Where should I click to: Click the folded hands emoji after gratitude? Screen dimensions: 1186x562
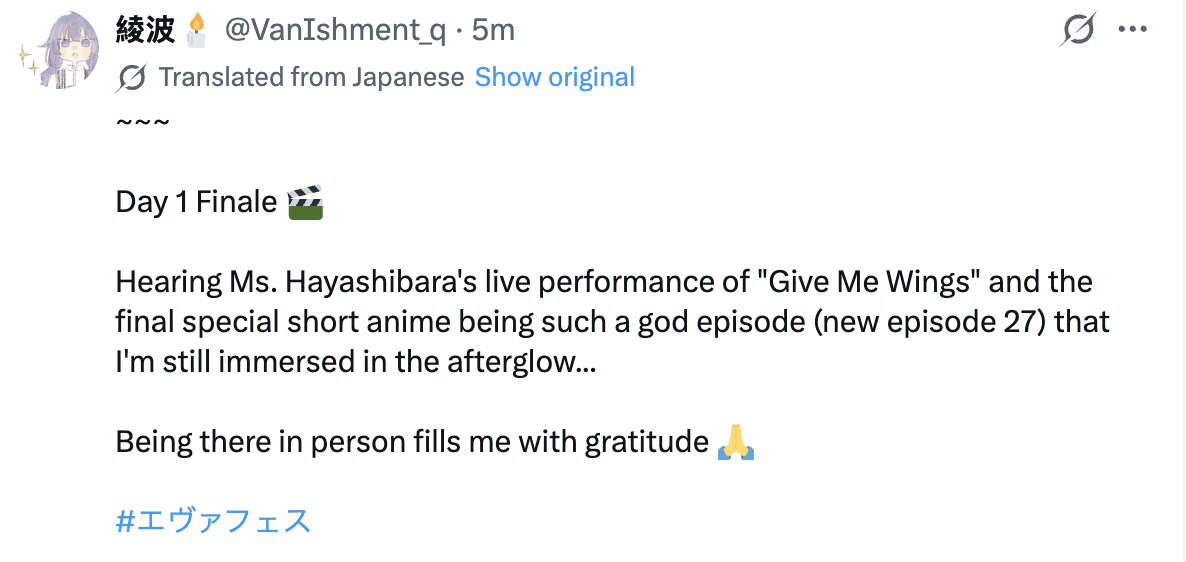[735, 442]
